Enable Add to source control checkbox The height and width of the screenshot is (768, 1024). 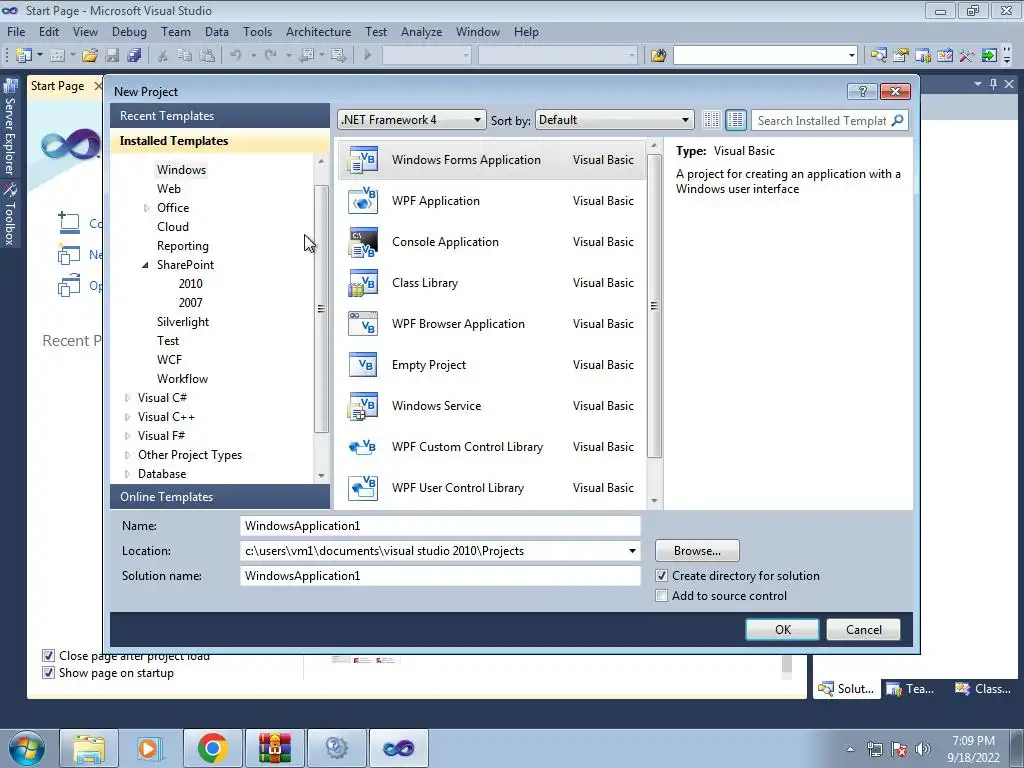tap(662, 596)
